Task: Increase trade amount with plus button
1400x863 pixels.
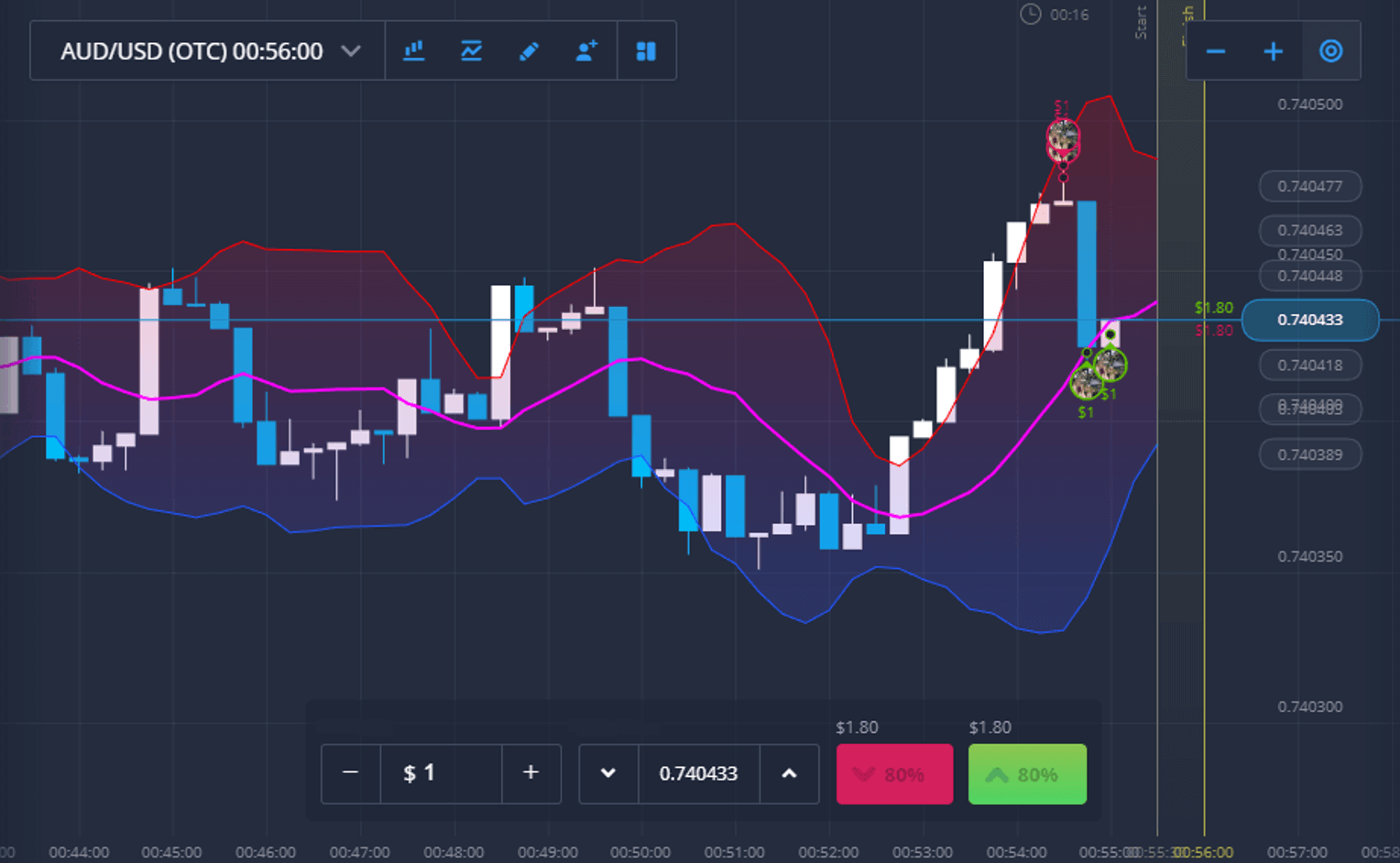Action: click(x=530, y=773)
